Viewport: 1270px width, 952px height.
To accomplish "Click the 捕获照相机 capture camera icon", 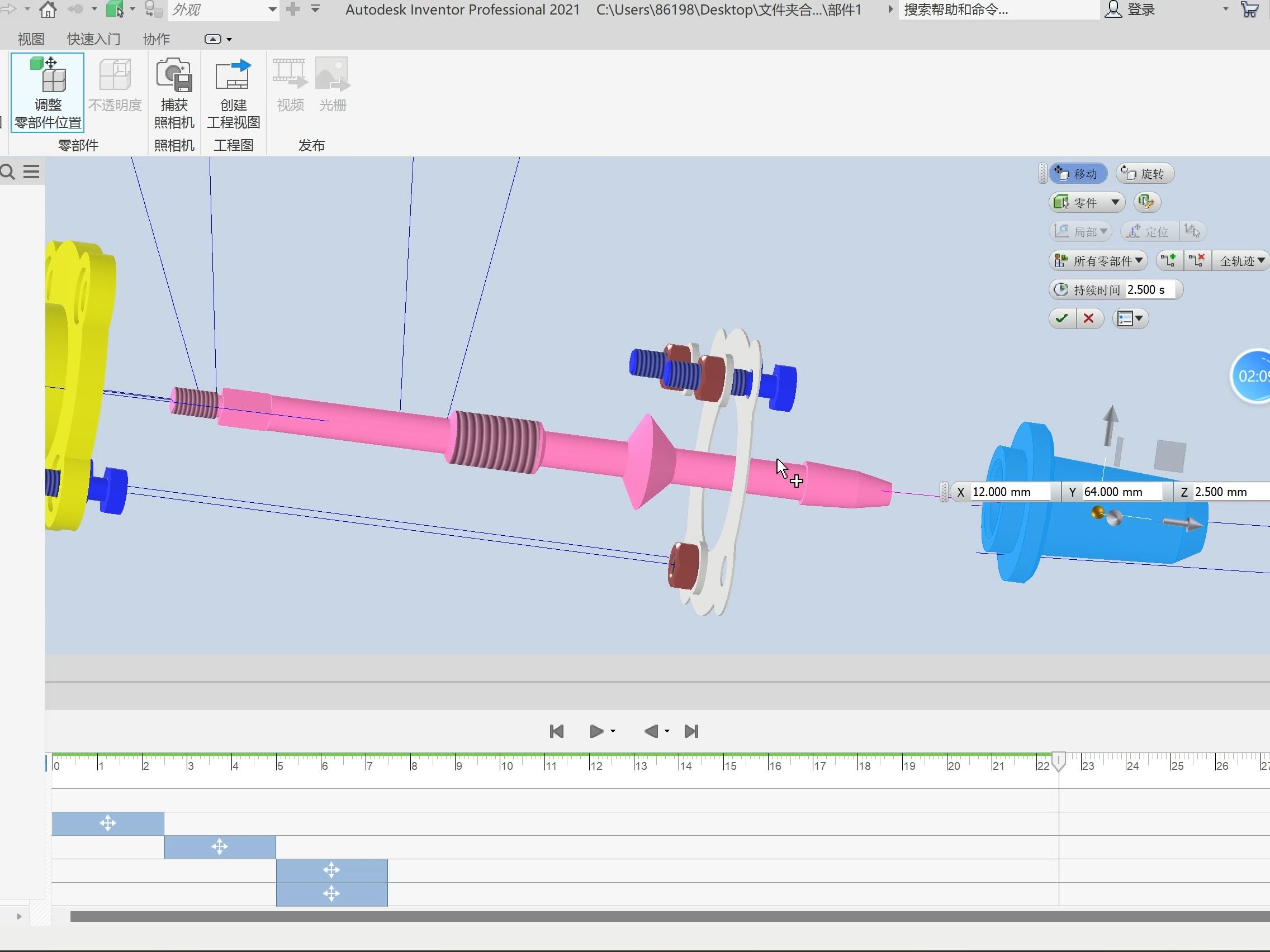I will 174,92.
